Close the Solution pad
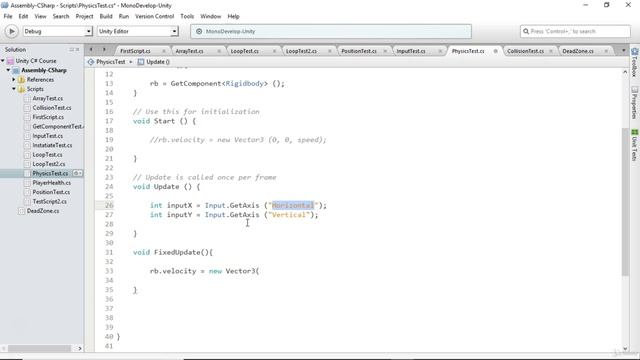The image size is (640, 360). click(x=78, y=49)
